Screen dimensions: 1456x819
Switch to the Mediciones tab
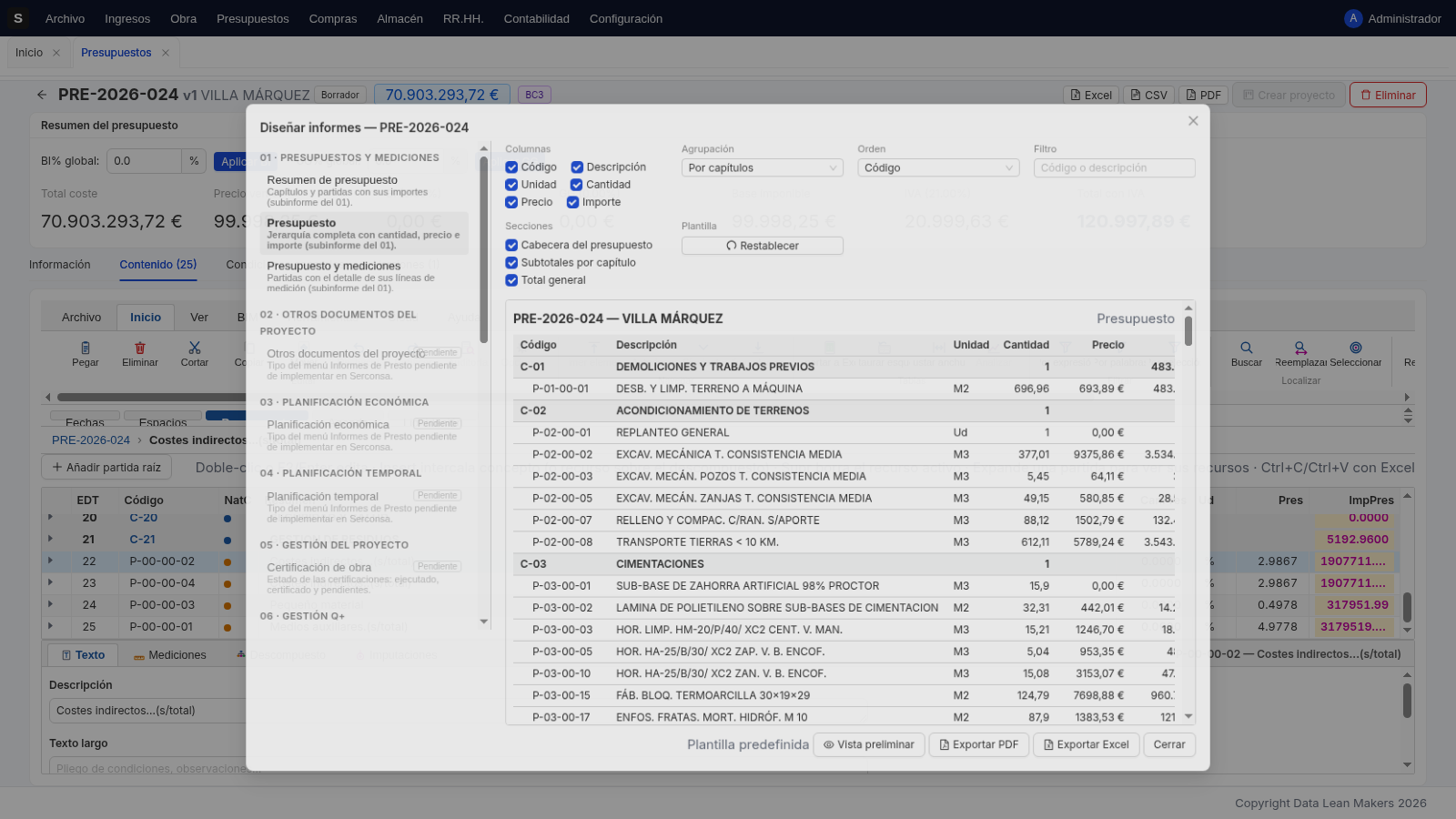tap(170, 655)
